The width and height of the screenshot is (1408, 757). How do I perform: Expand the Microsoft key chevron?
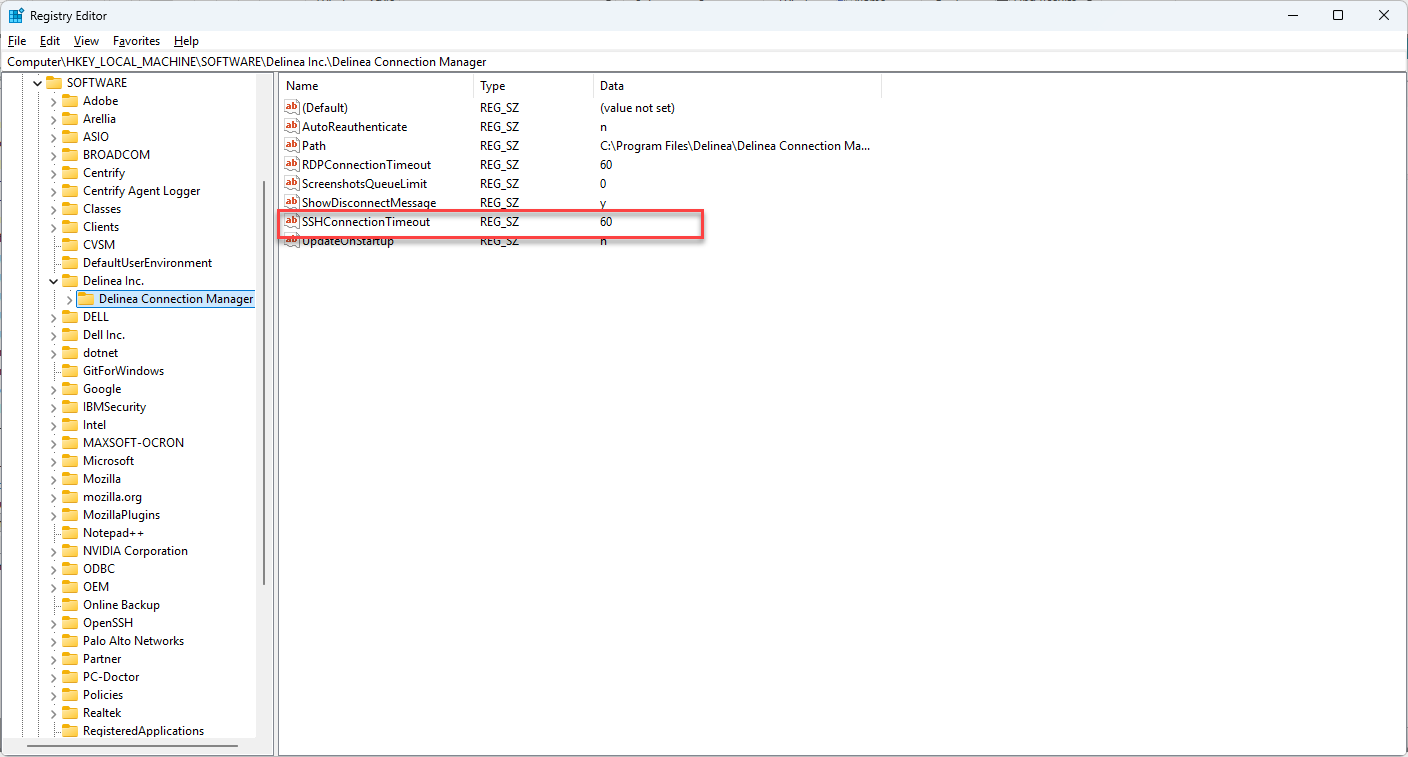pyautogui.click(x=53, y=461)
